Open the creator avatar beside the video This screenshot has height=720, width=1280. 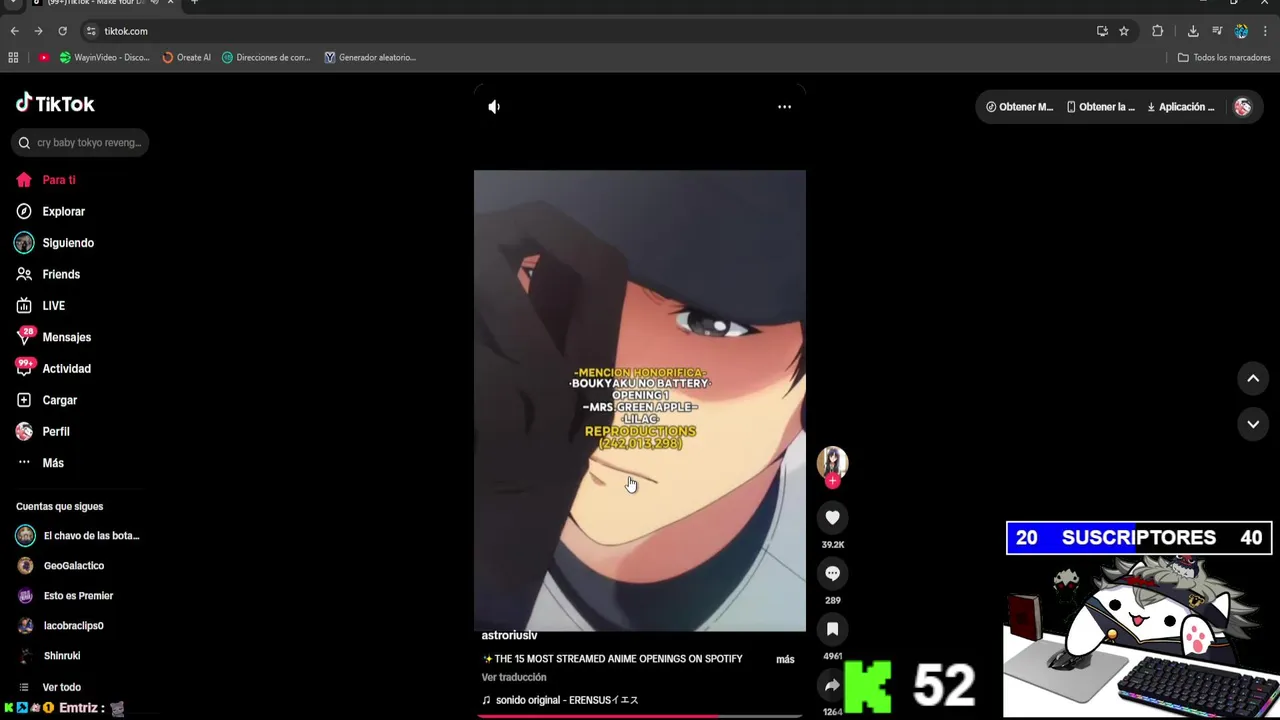pos(832,461)
